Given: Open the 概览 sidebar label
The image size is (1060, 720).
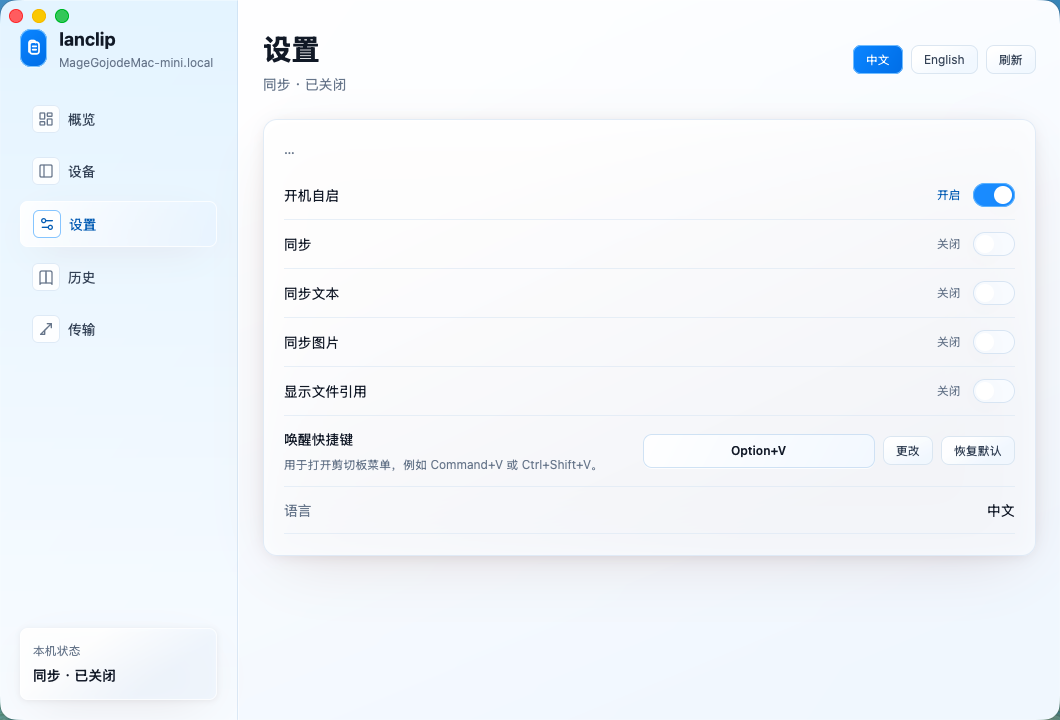Looking at the screenshot, I should (x=82, y=120).
